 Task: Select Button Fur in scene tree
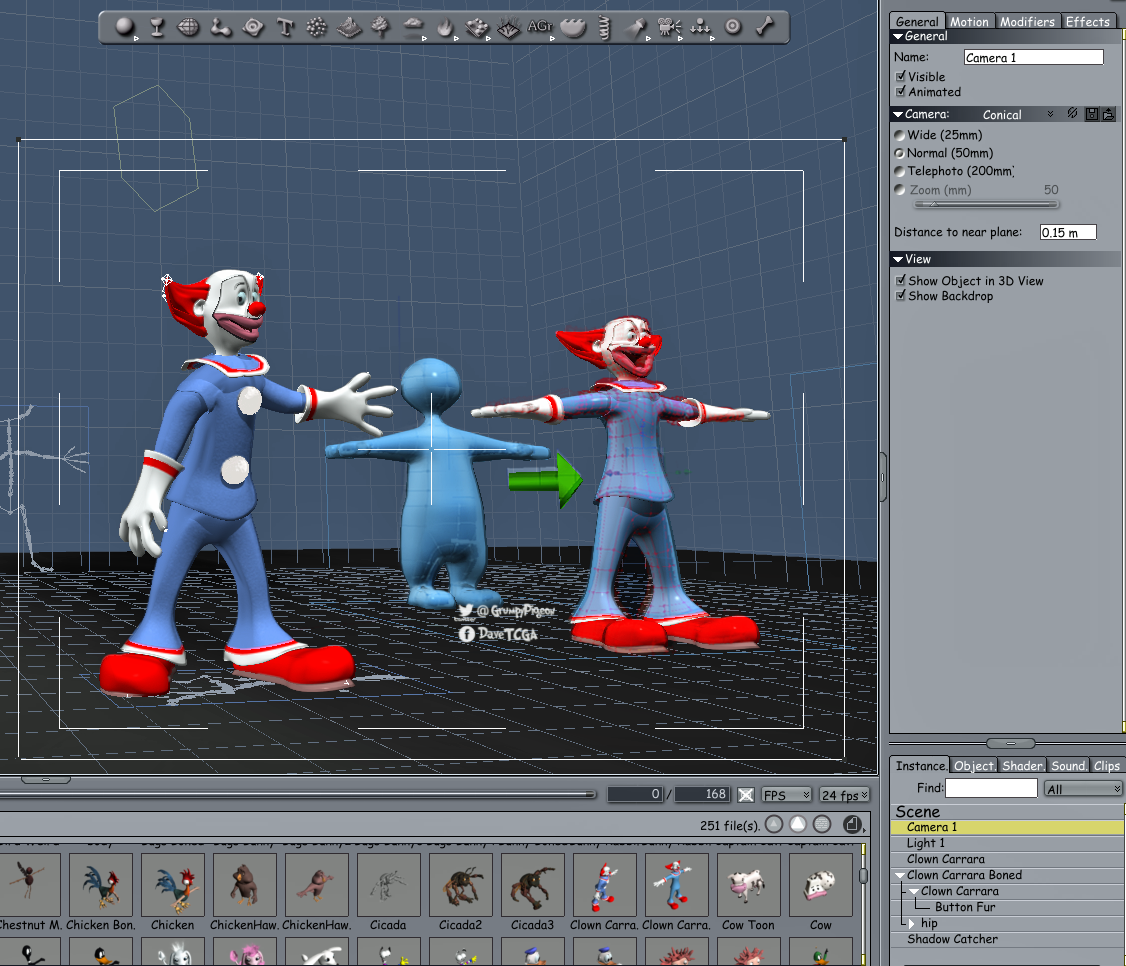(964, 907)
